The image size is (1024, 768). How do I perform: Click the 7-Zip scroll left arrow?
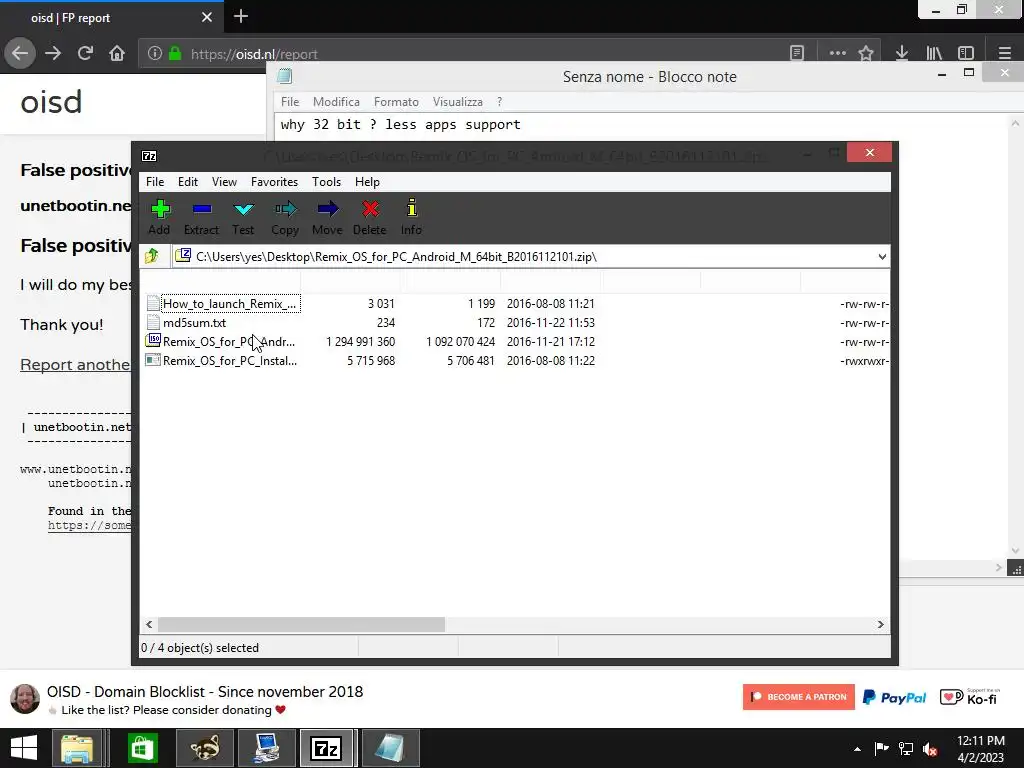click(x=149, y=625)
